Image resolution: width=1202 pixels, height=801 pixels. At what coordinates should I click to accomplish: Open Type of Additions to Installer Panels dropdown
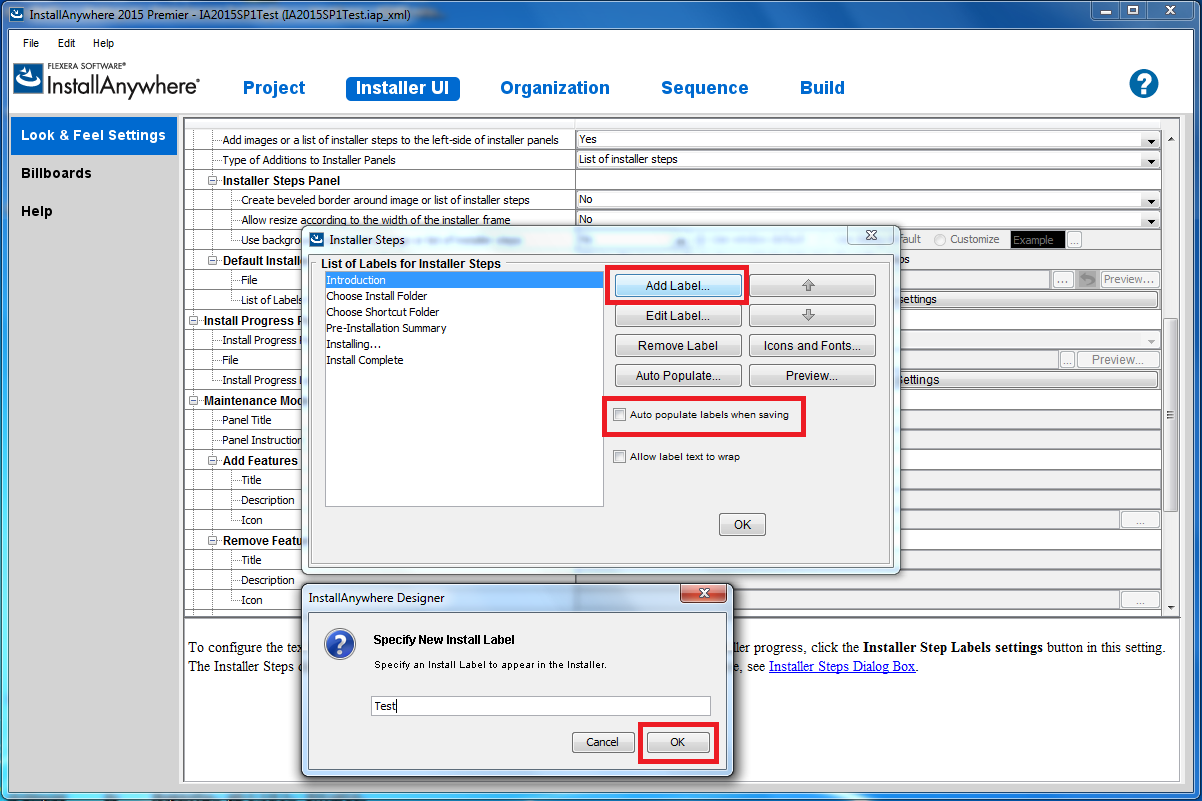click(x=1152, y=160)
